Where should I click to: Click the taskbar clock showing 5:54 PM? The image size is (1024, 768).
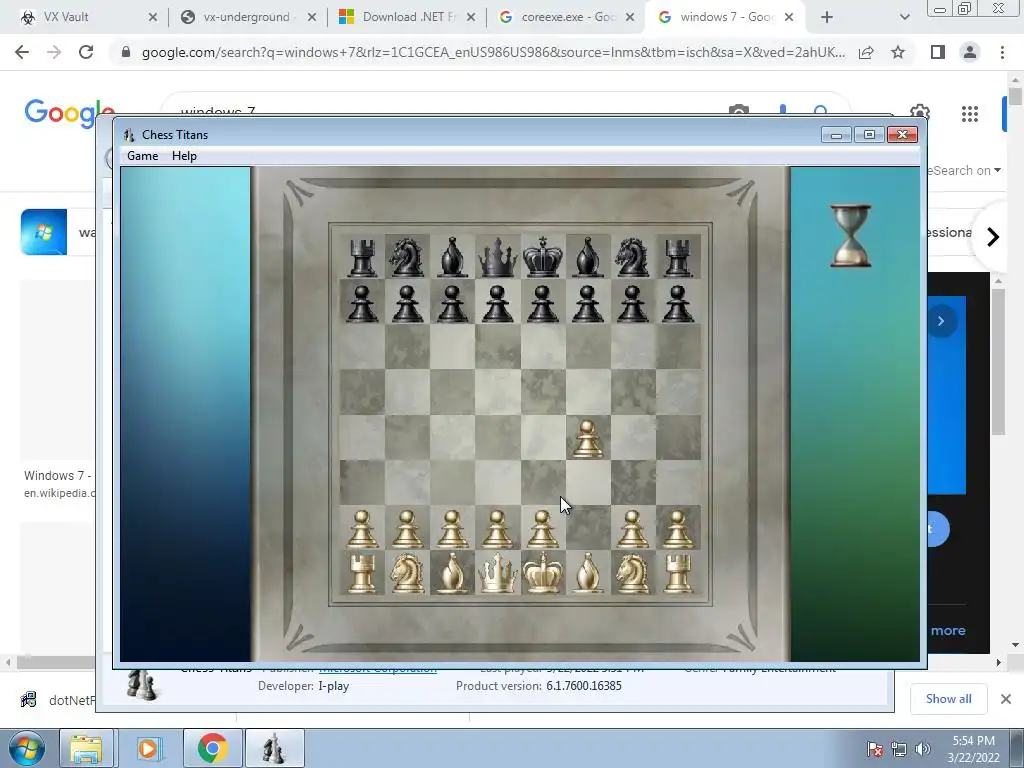(973, 749)
